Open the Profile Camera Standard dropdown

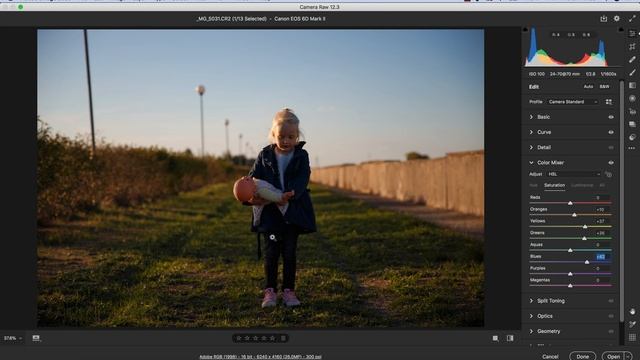[x=573, y=102]
